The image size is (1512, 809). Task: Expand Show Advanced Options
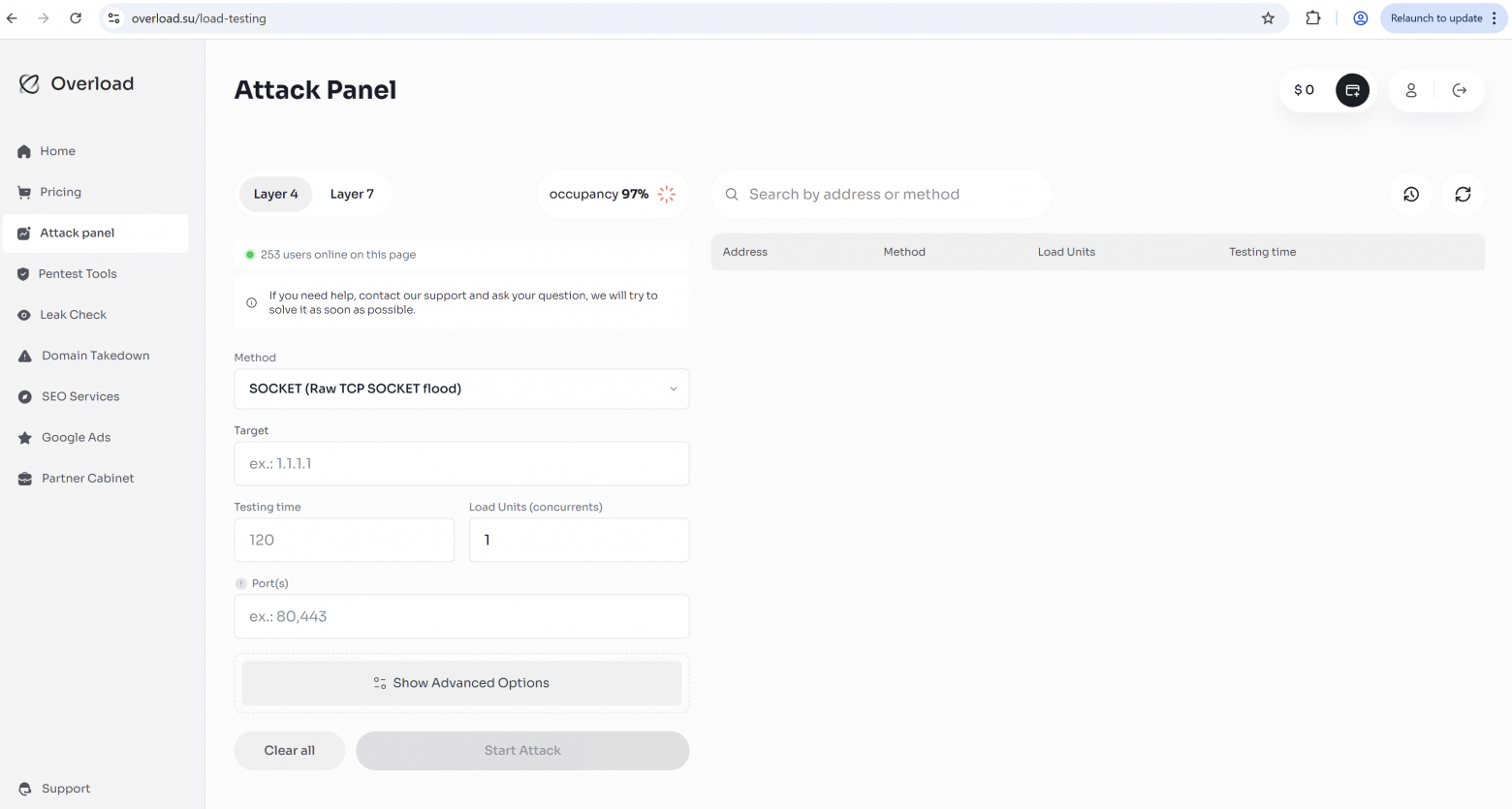pos(461,683)
